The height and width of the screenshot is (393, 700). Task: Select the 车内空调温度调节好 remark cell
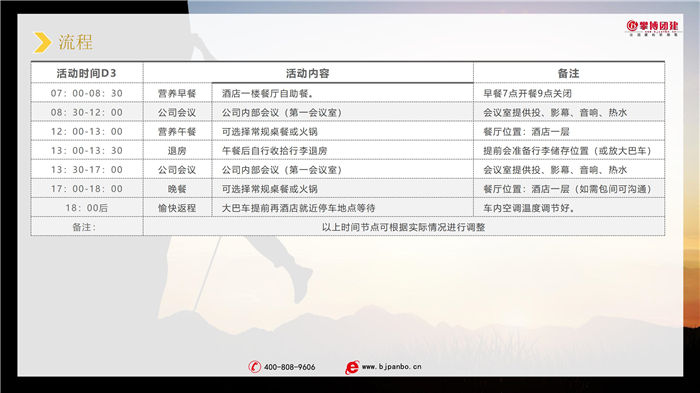pyautogui.click(x=569, y=208)
